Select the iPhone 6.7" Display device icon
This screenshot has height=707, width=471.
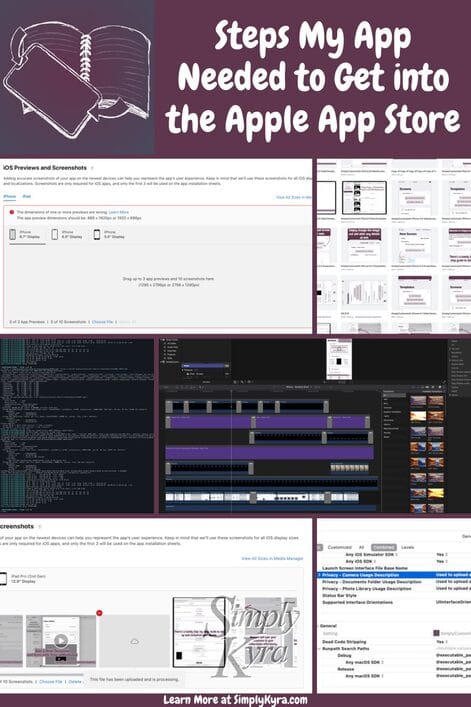pos(13,234)
